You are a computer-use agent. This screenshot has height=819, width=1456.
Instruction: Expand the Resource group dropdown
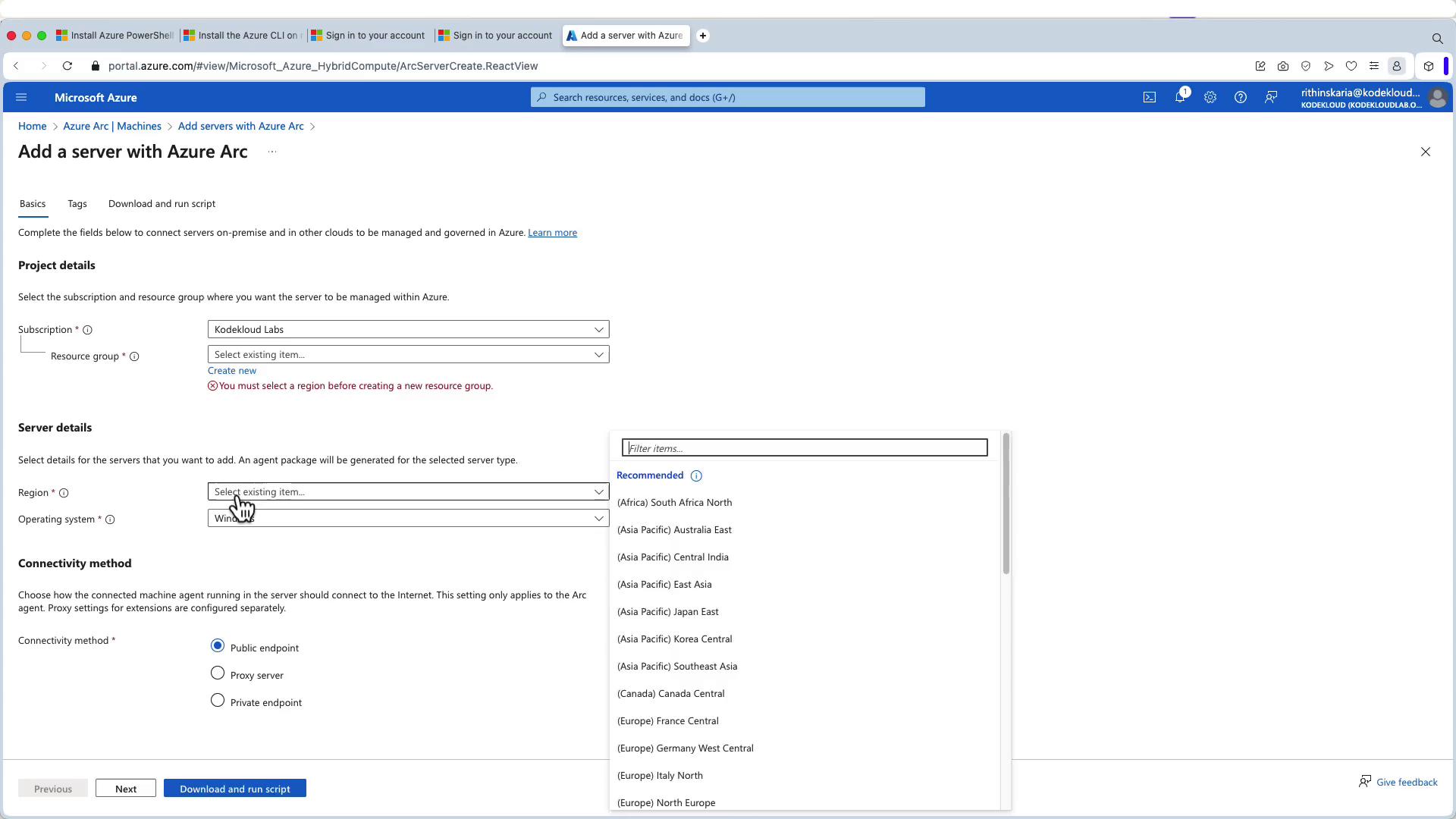(408, 354)
